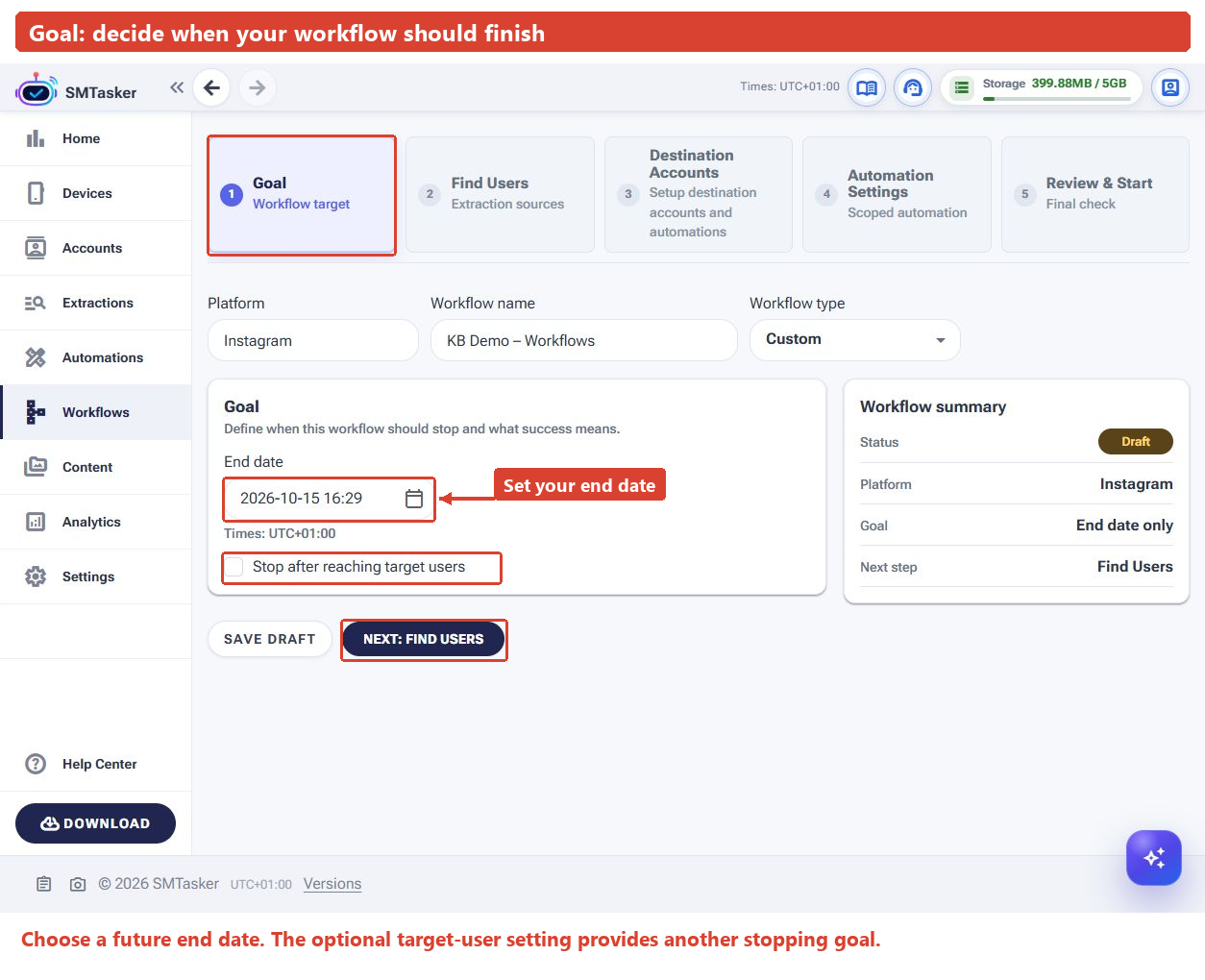Go forward with the right arrow button

[257, 87]
